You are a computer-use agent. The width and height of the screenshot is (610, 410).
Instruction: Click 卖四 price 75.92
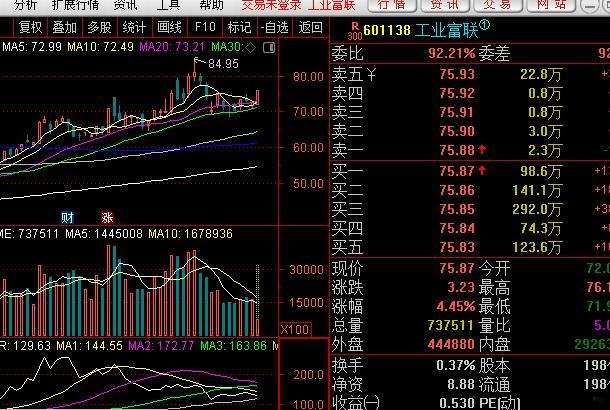tap(457, 93)
